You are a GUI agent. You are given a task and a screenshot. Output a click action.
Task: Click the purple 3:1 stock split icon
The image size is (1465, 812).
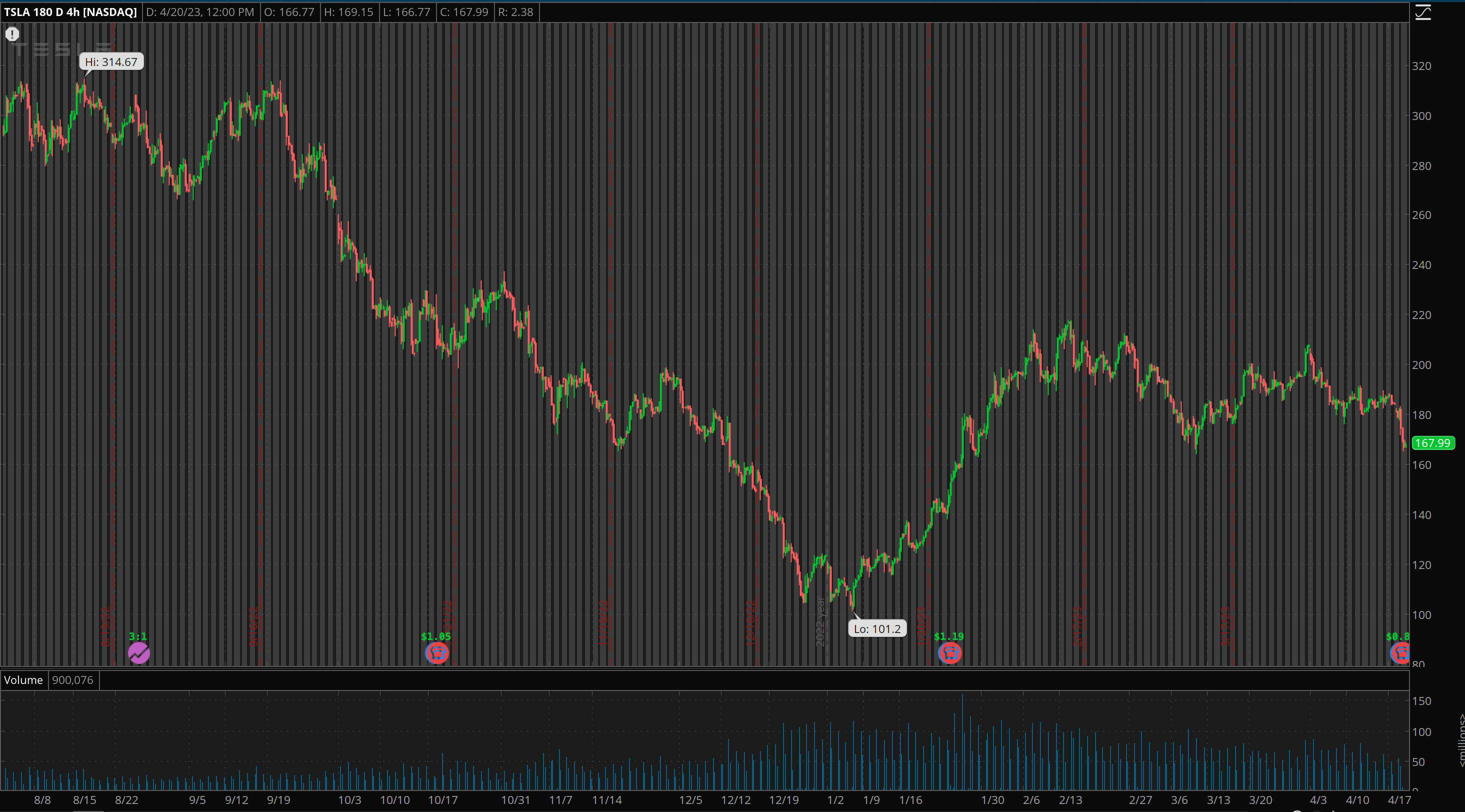point(139,653)
